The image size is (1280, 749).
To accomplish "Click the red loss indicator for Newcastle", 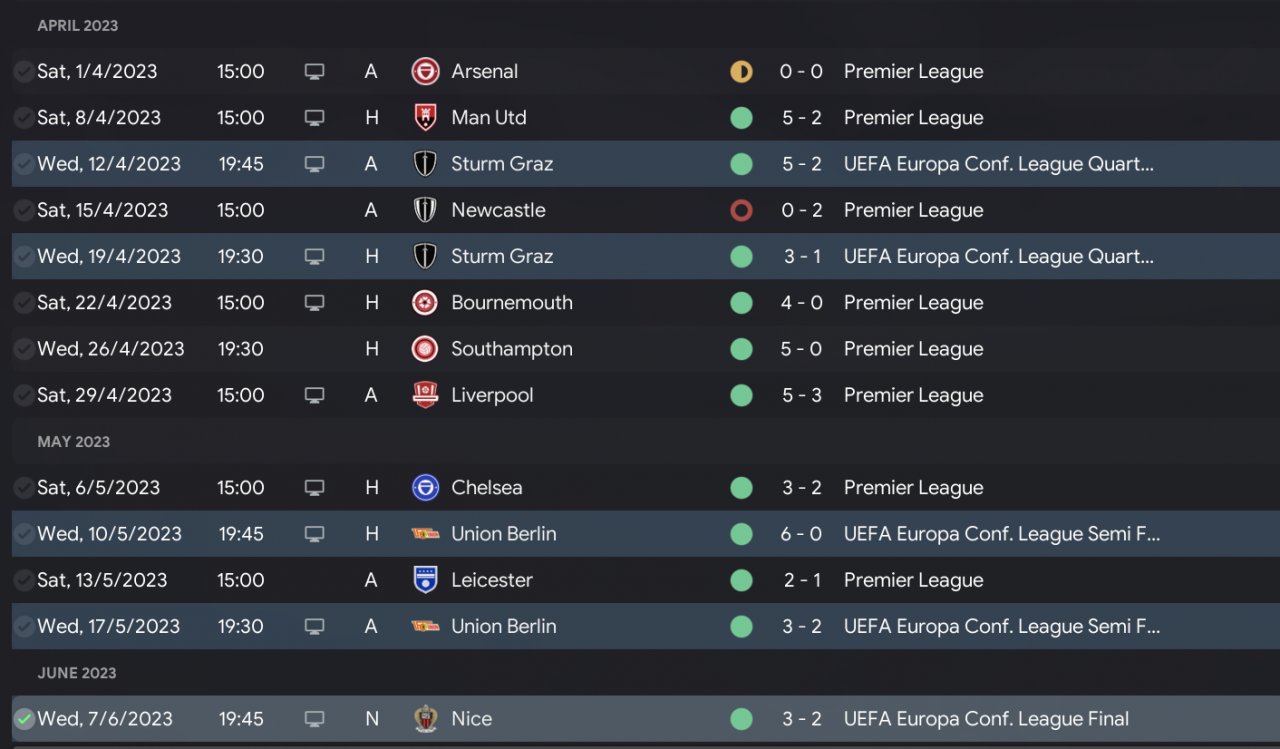I will [741, 211].
